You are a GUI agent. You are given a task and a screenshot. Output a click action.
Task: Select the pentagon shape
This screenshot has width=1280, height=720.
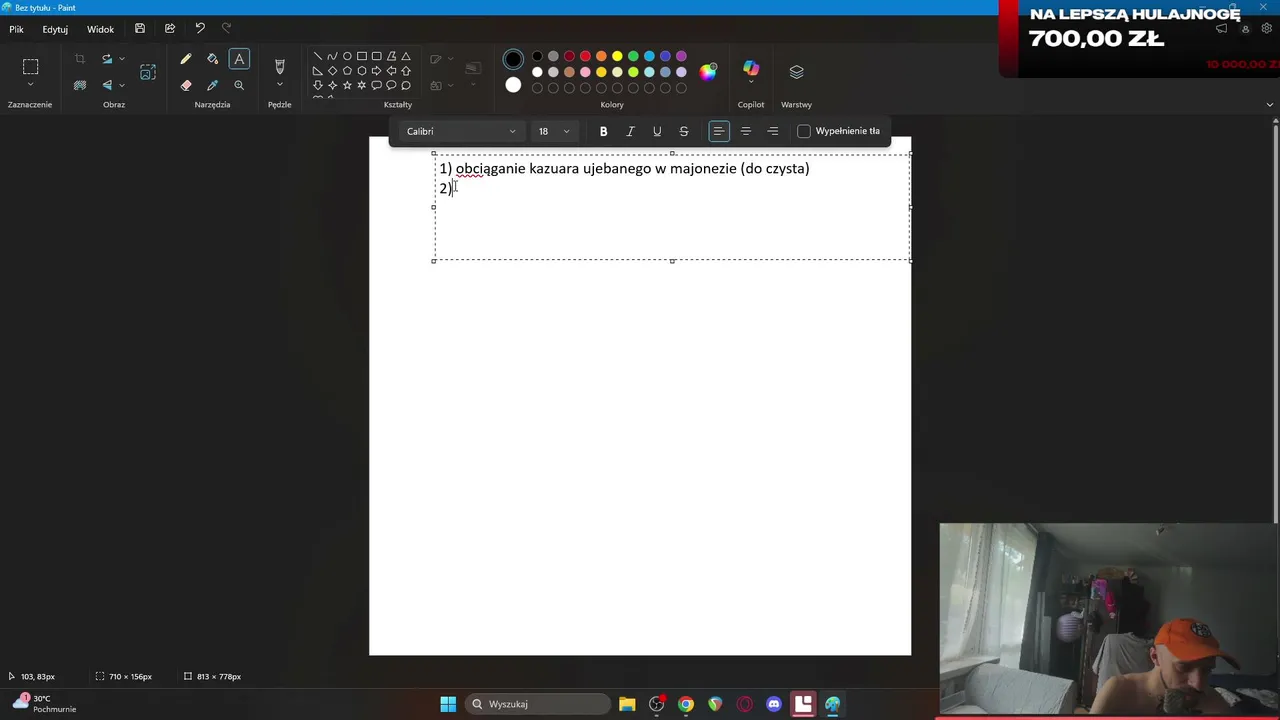point(347,71)
